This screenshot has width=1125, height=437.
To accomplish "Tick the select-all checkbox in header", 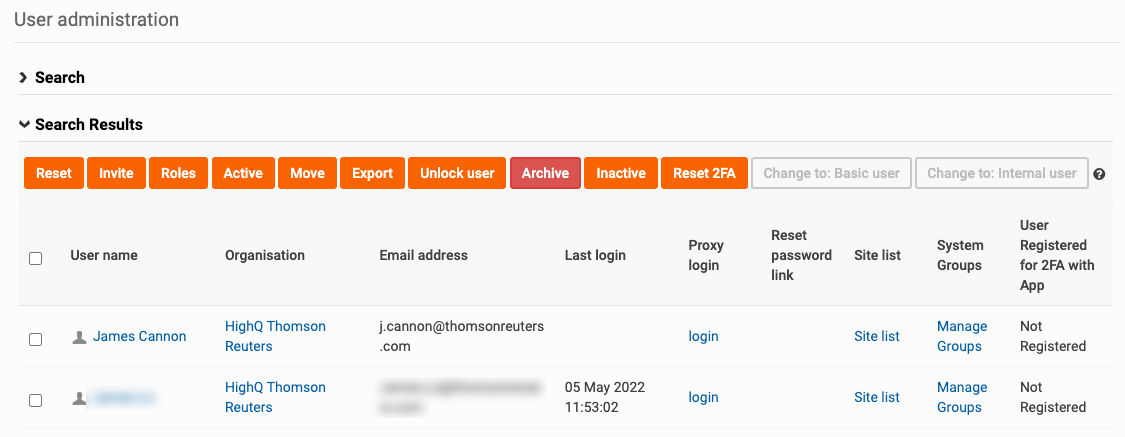I will coord(35,258).
